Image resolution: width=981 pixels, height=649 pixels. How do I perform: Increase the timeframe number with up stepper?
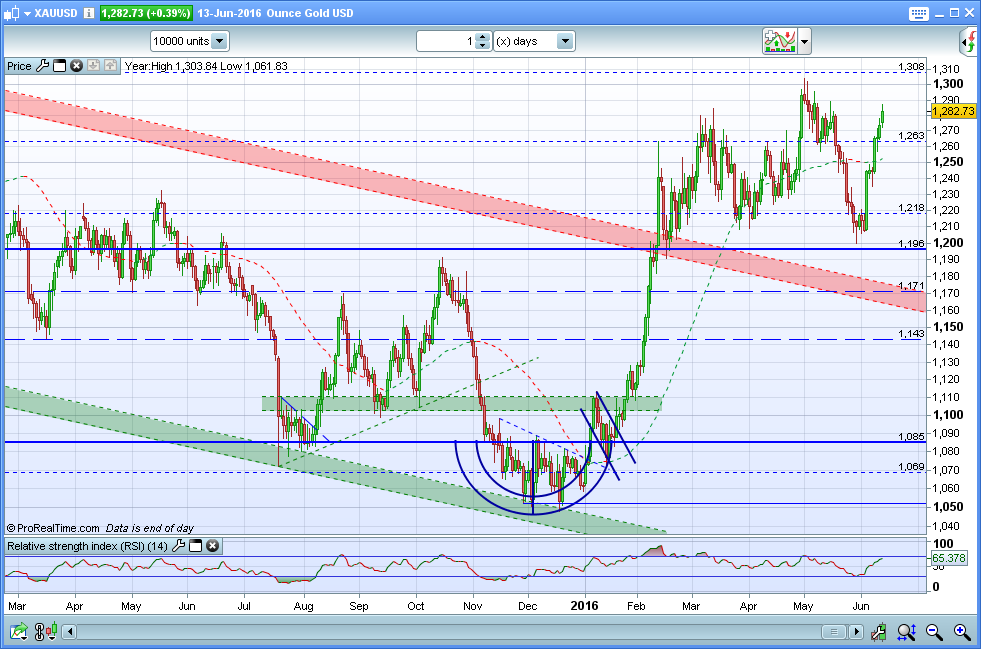pos(482,37)
